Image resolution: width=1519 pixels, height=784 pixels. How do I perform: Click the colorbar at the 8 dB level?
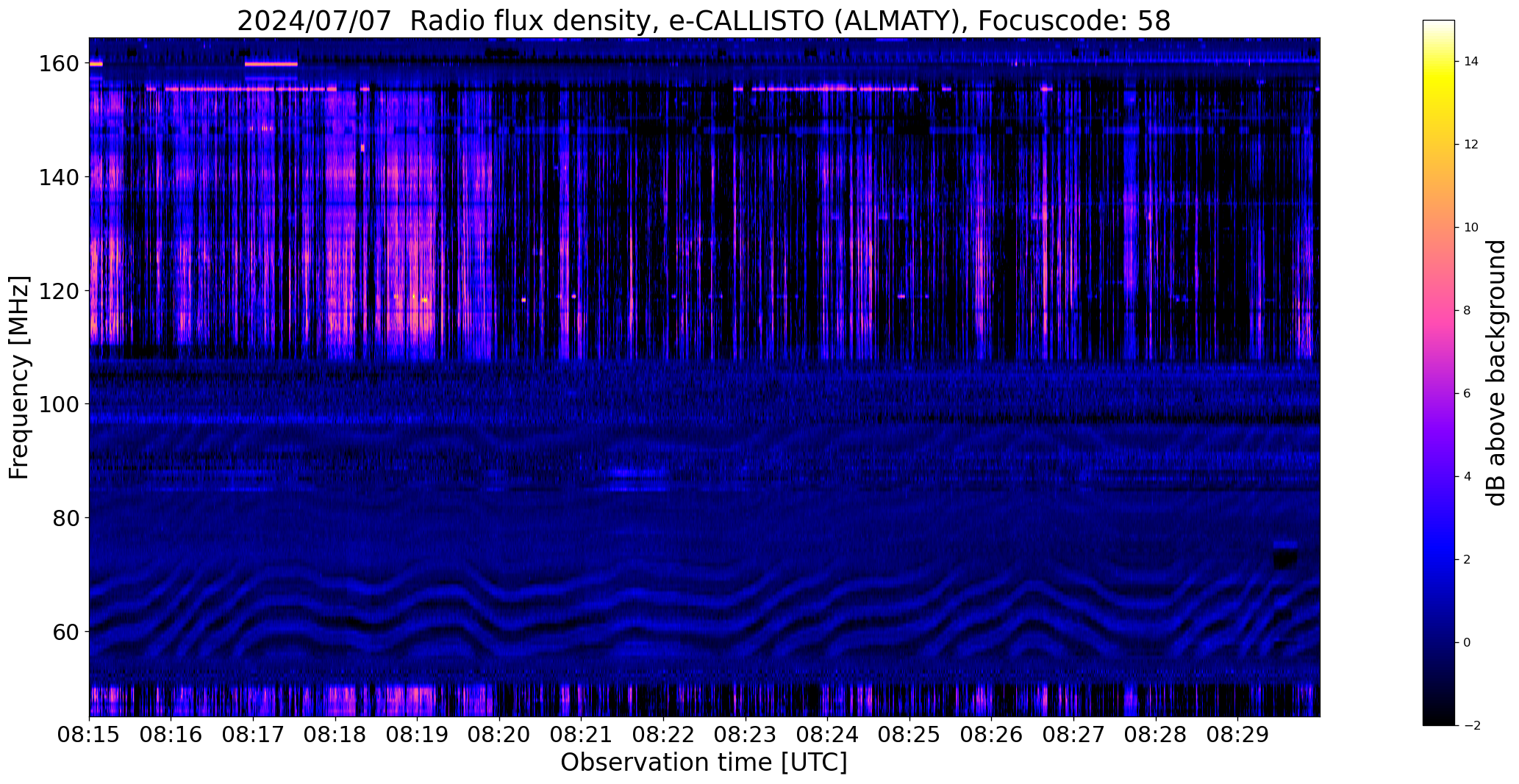[x=1439, y=310]
